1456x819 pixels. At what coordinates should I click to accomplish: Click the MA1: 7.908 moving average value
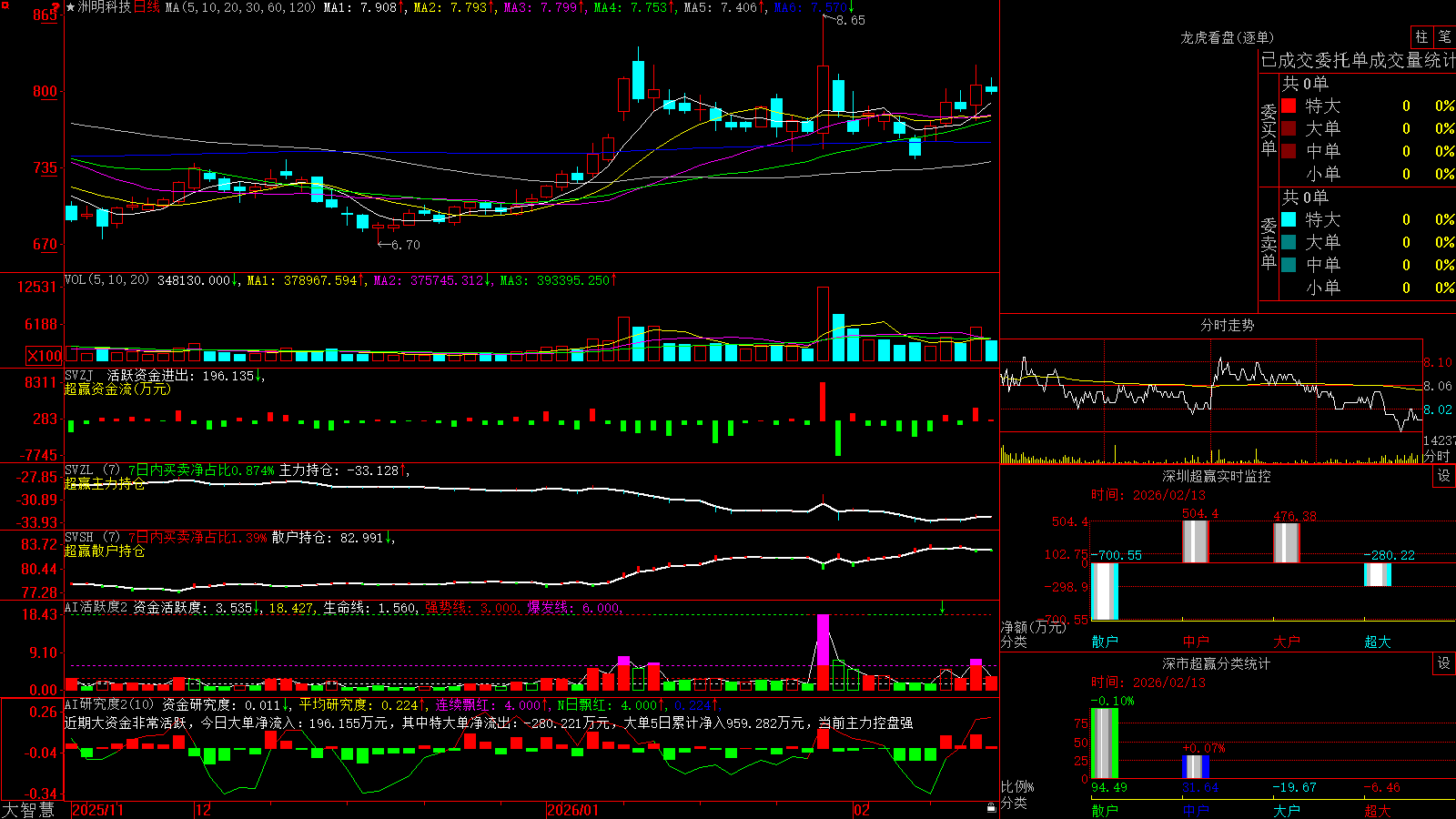tap(363, 7)
